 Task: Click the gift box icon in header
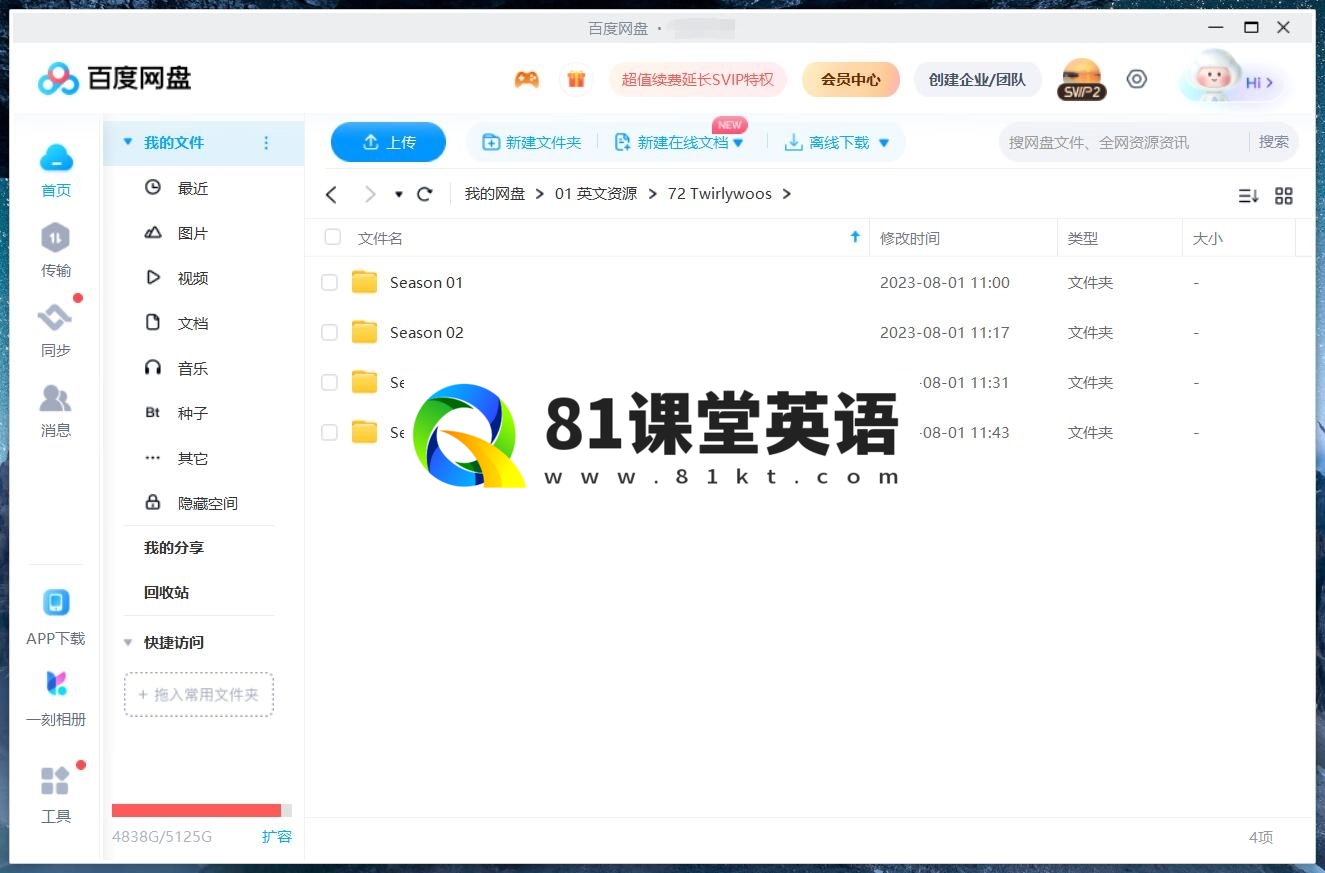(576, 80)
